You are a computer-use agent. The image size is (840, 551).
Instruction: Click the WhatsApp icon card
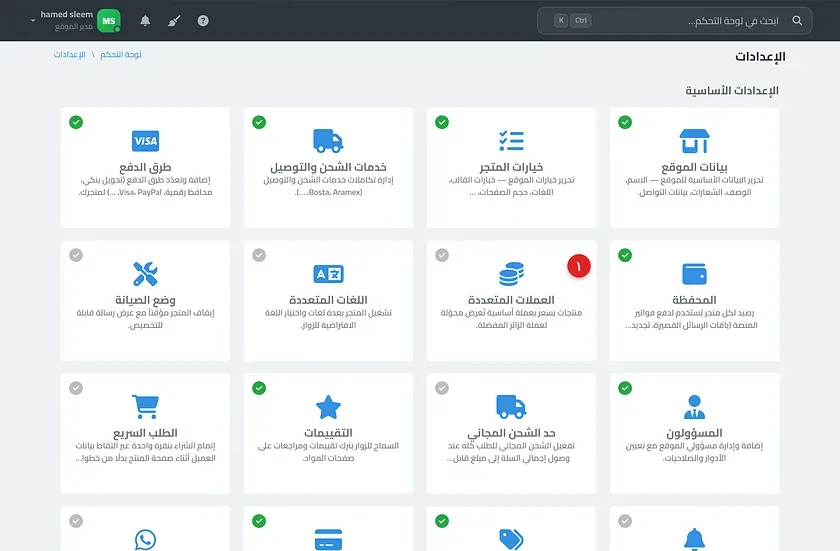tap(145, 539)
